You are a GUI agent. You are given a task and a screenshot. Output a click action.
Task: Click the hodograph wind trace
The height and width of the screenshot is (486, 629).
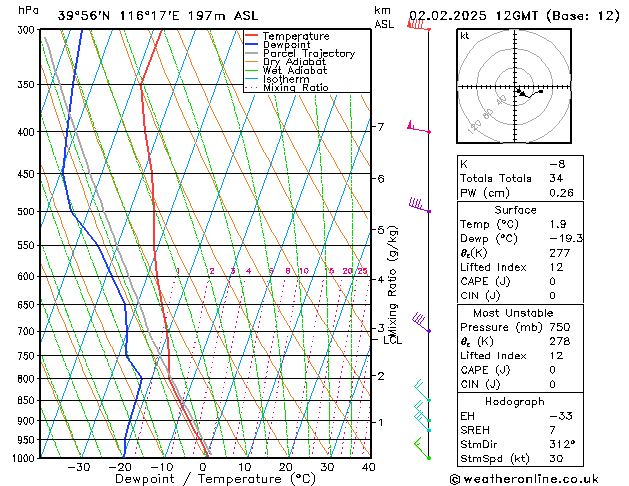(530, 93)
